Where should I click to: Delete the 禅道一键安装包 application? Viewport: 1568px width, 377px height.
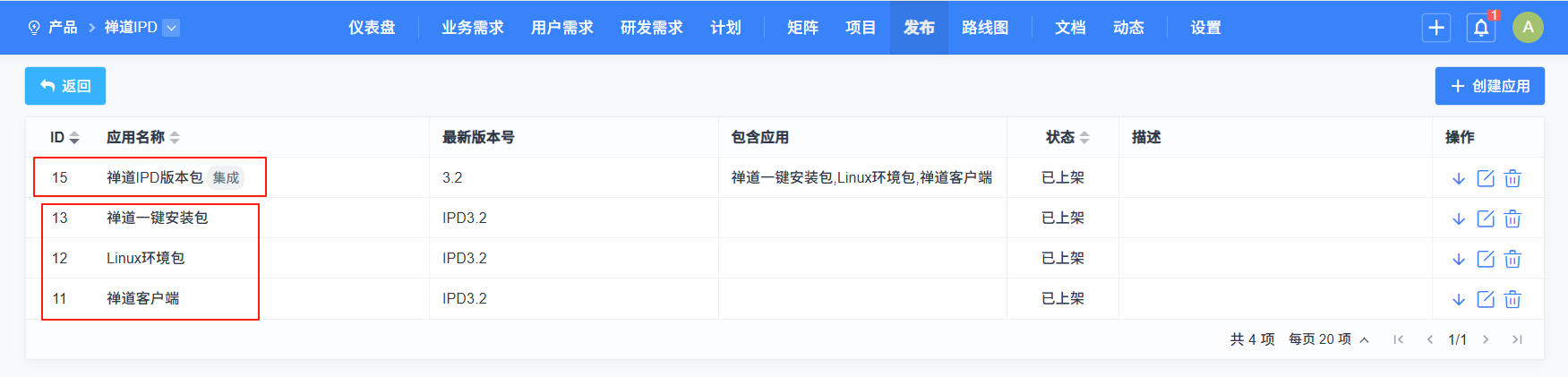1512,218
